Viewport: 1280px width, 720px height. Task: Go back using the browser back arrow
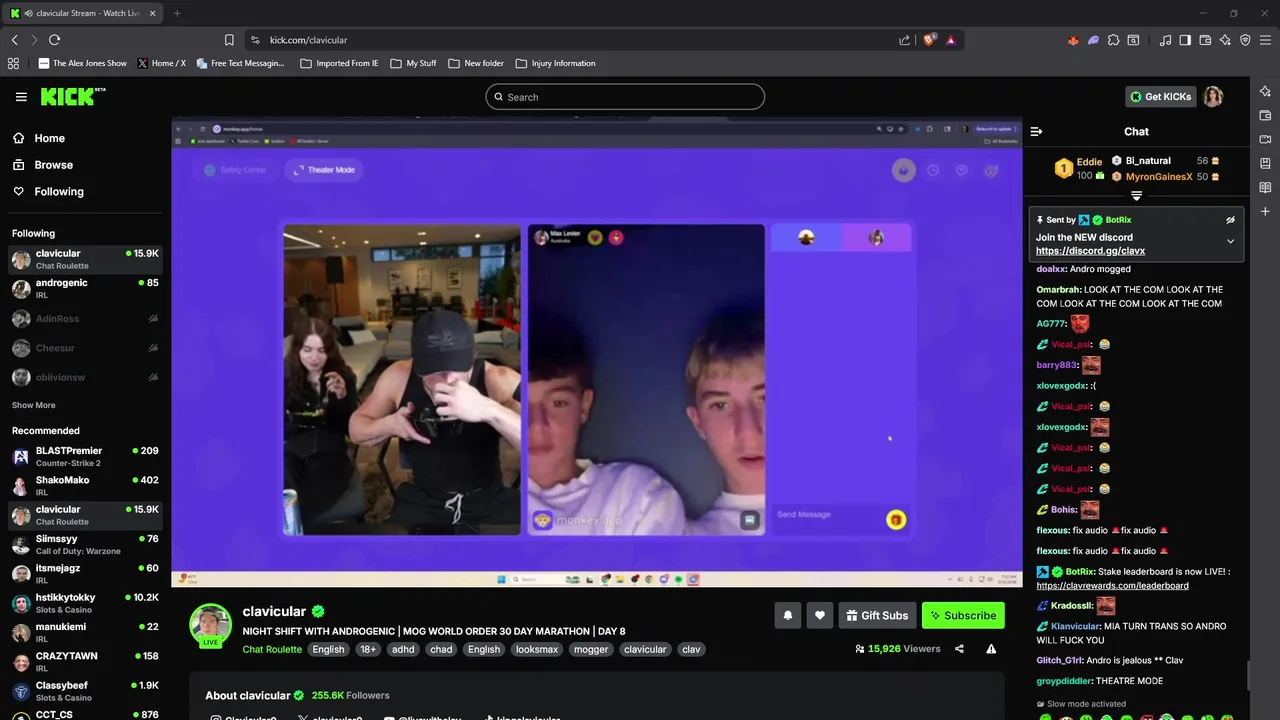click(14, 40)
